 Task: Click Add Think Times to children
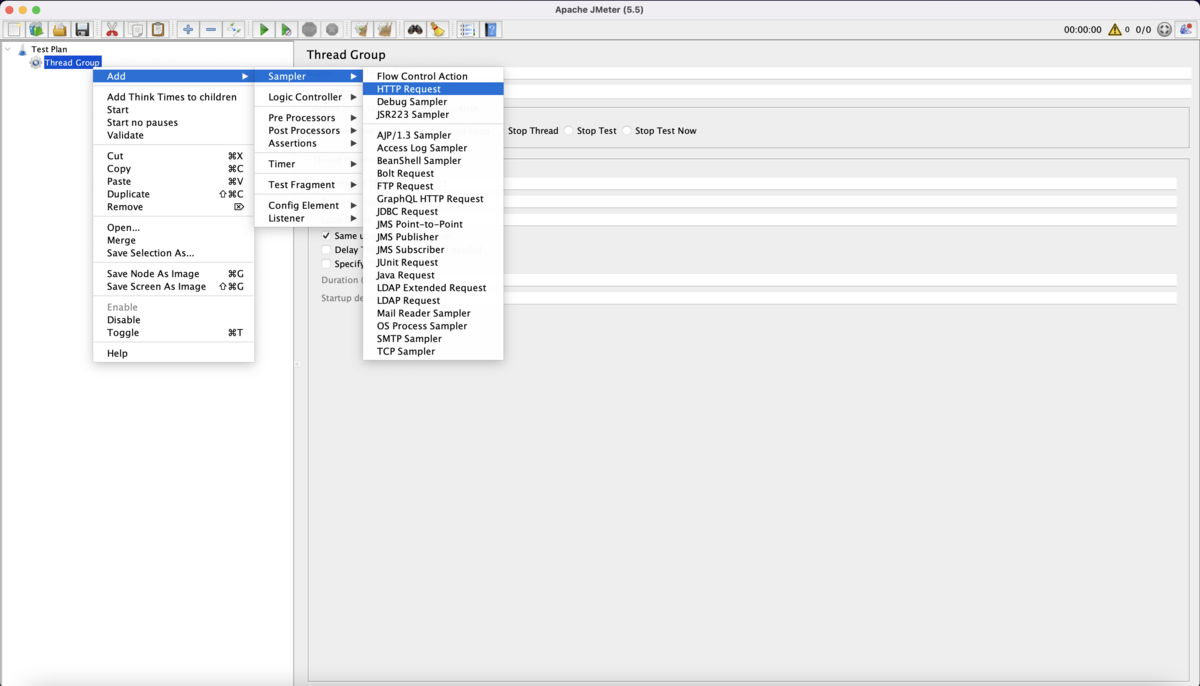(174, 97)
